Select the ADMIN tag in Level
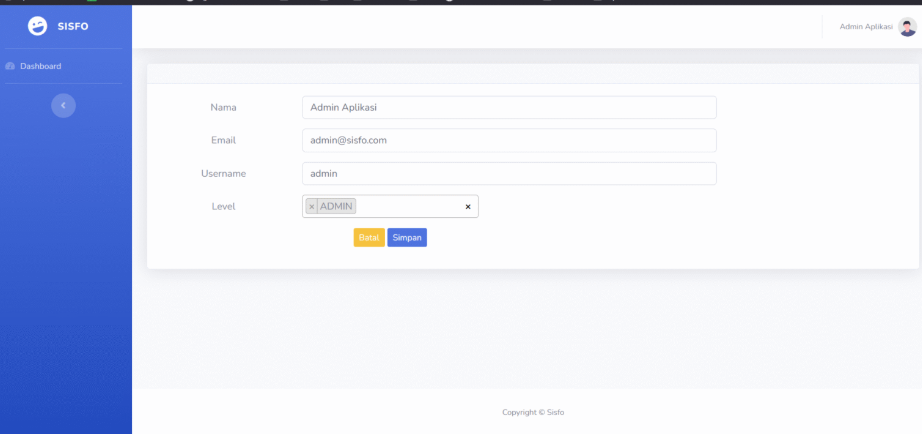Viewport: 922px width, 443px height. pyautogui.click(x=336, y=207)
